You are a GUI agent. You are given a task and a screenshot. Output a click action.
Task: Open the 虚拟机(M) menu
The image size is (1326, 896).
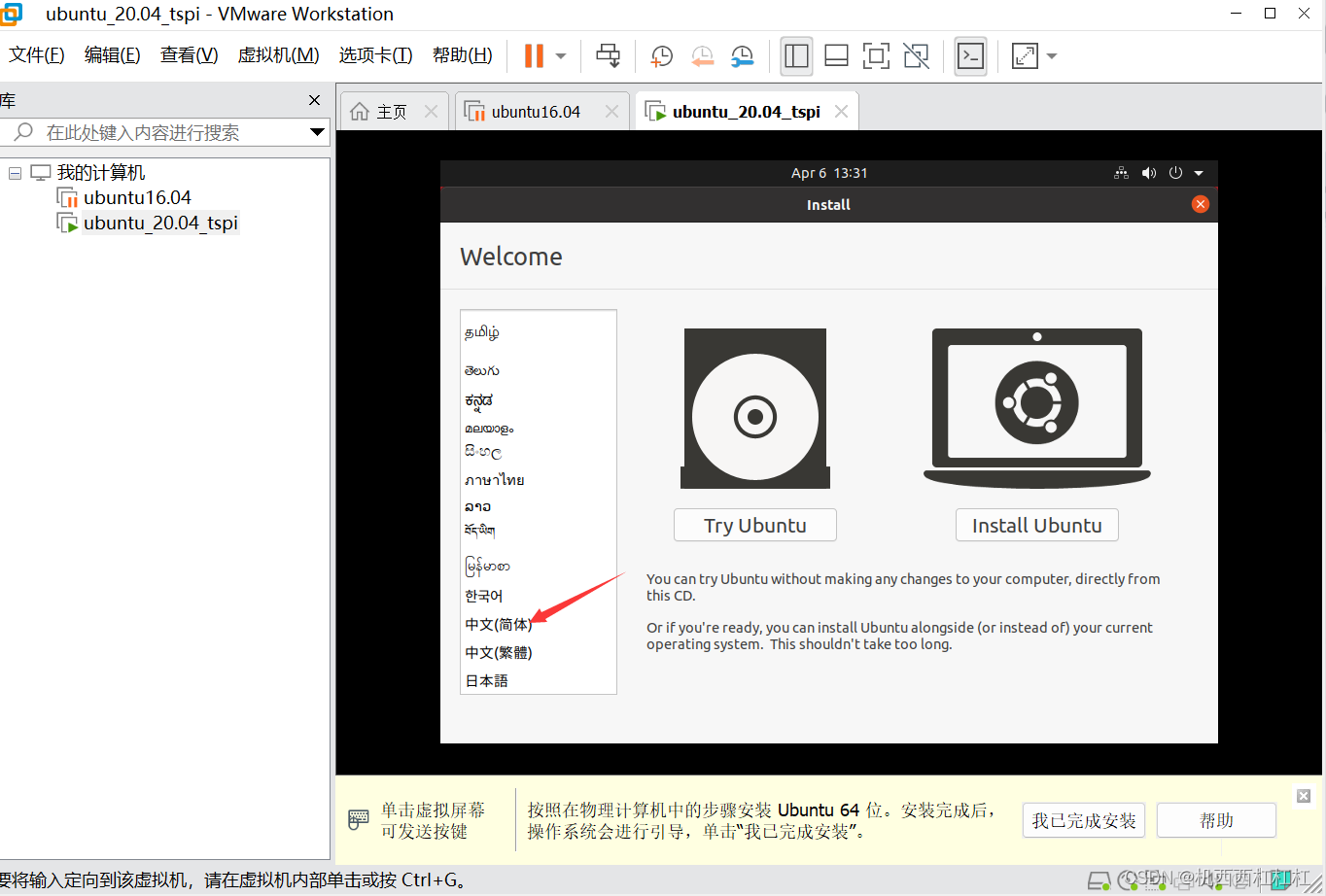coord(278,55)
